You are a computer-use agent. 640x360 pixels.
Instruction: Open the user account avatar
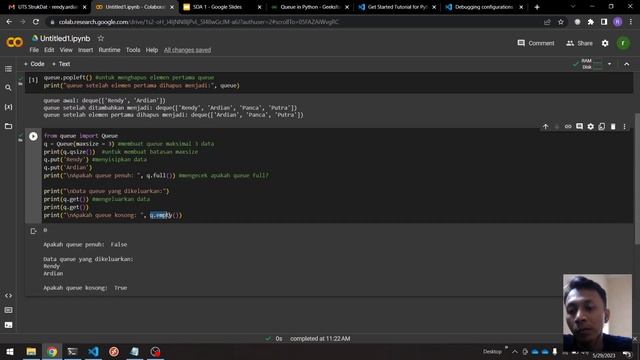pos(623,43)
